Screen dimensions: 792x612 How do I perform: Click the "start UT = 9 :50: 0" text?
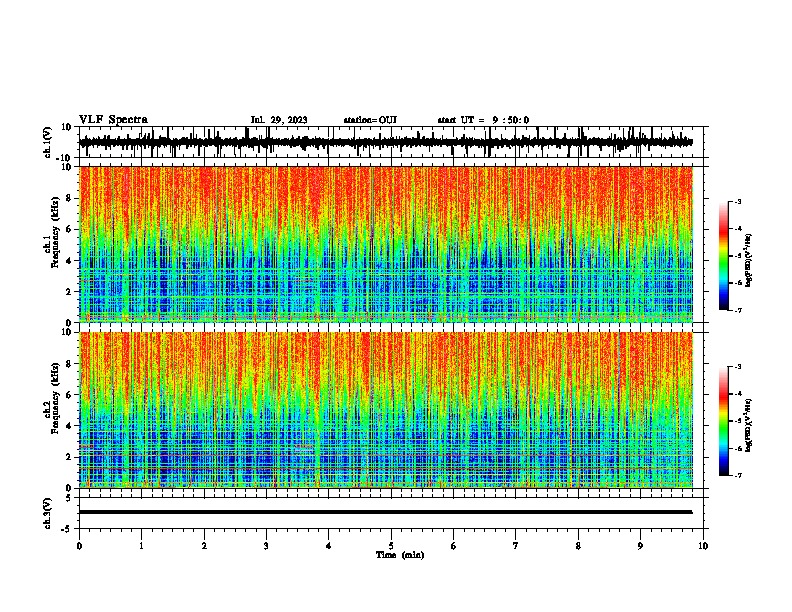click(x=483, y=120)
